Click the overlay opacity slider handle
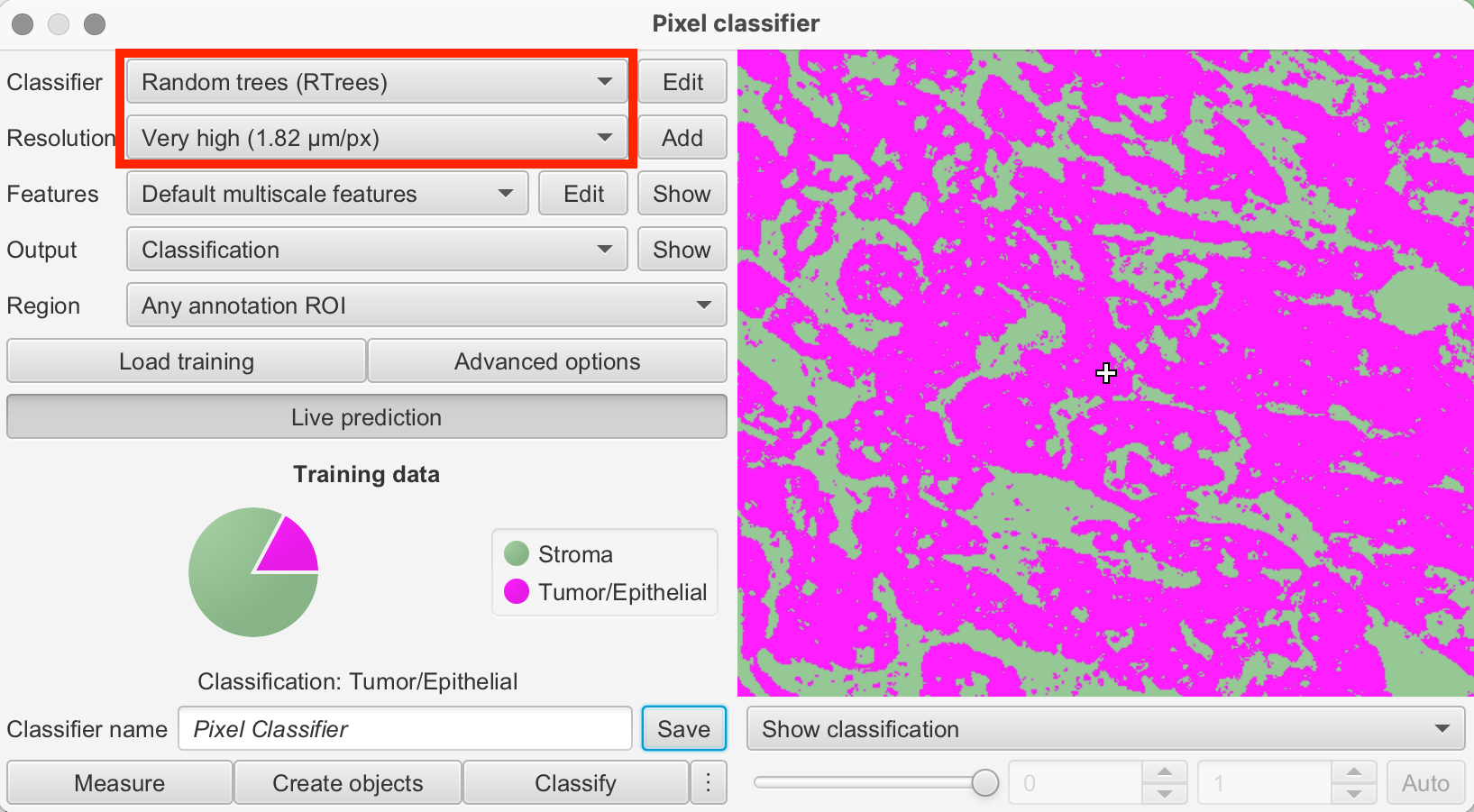The height and width of the screenshot is (812, 1474). pos(985,782)
